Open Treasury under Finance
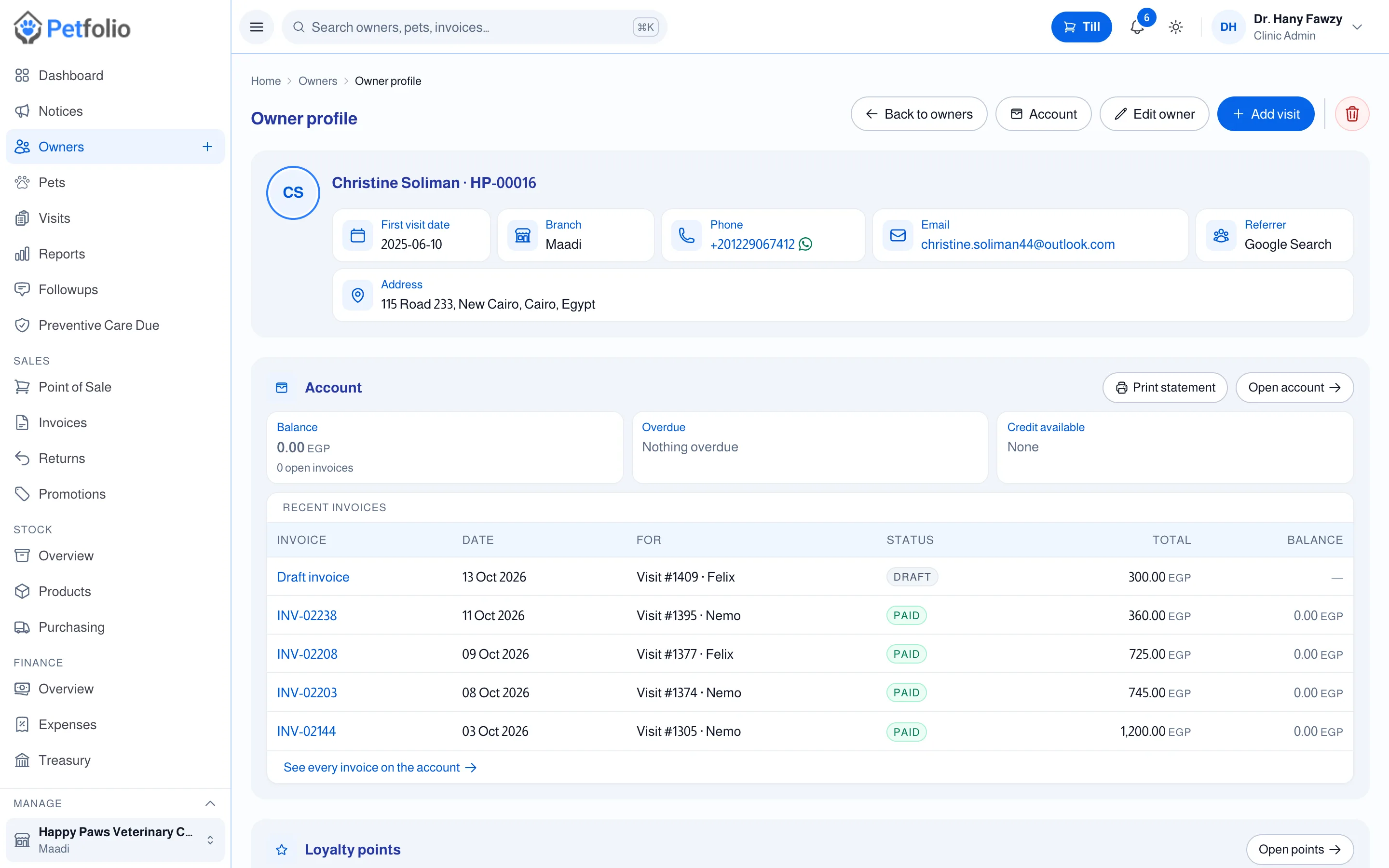The height and width of the screenshot is (868, 1389). pyautogui.click(x=115, y=760)
